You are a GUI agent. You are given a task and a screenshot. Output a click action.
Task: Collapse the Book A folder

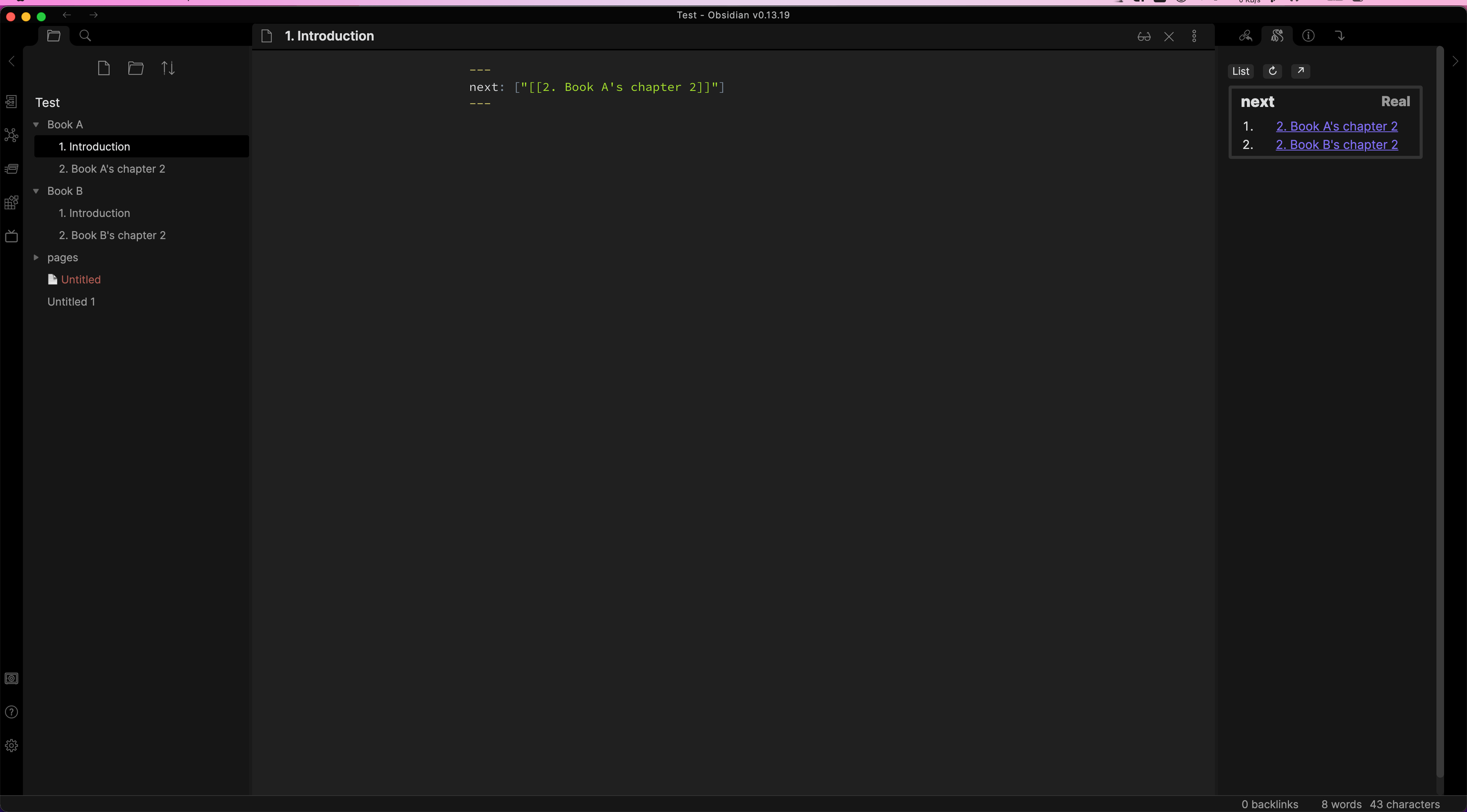(x=36, y=124)
